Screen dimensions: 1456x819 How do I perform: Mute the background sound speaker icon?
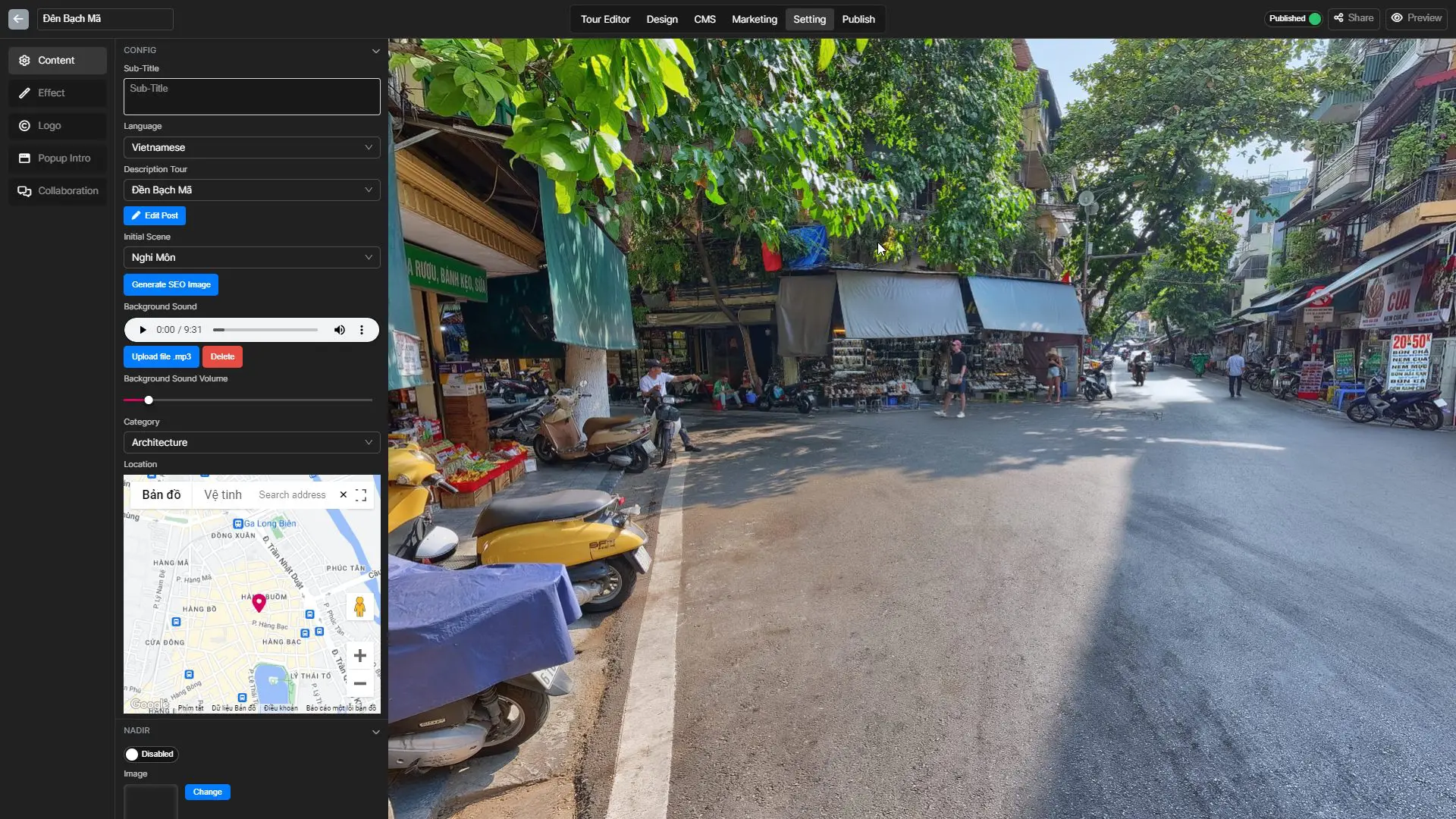(339, 330)
